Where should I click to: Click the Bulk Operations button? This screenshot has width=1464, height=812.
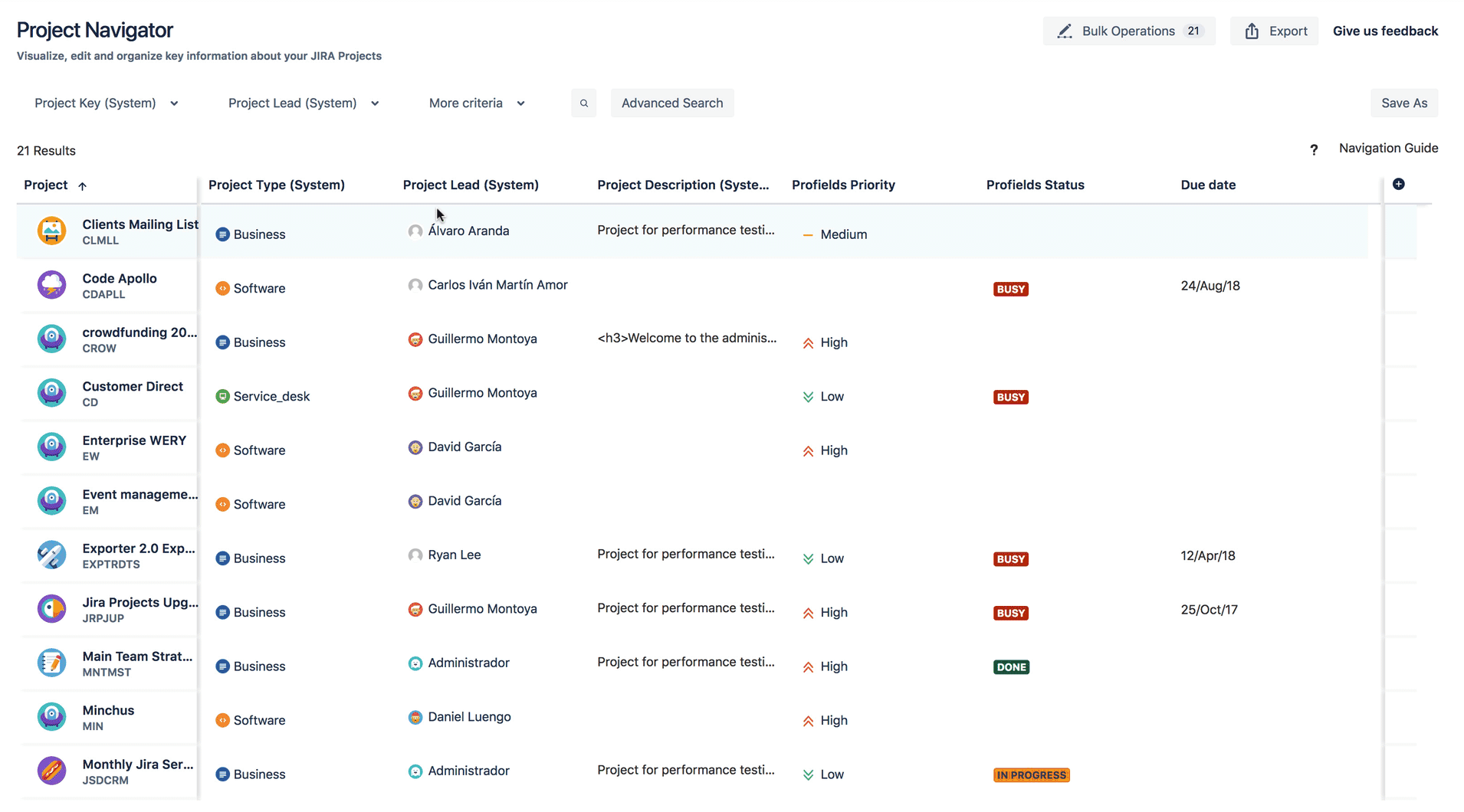(x=1129, y=31)
